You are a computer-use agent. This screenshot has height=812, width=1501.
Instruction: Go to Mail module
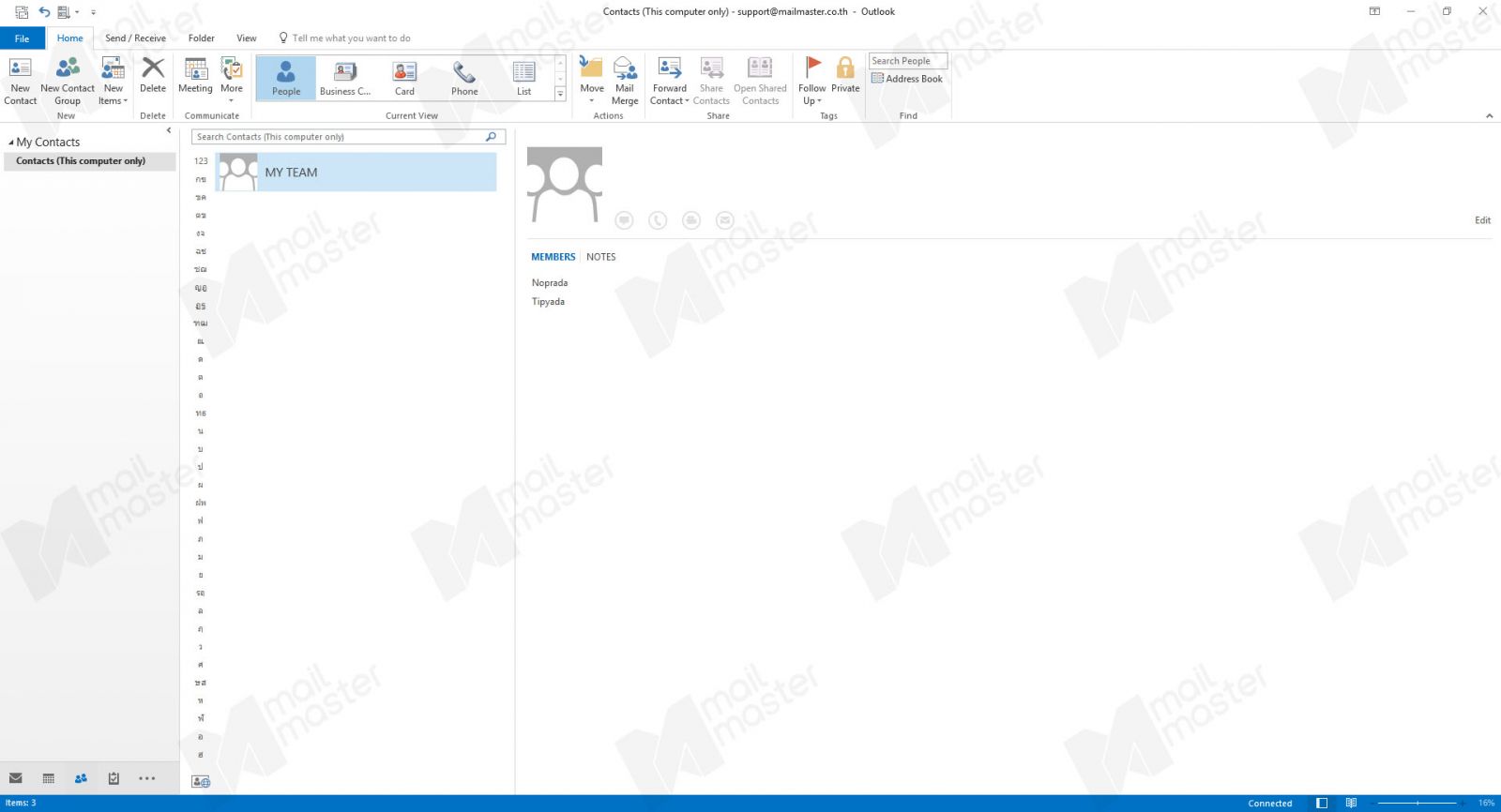(x=16, y=778)
